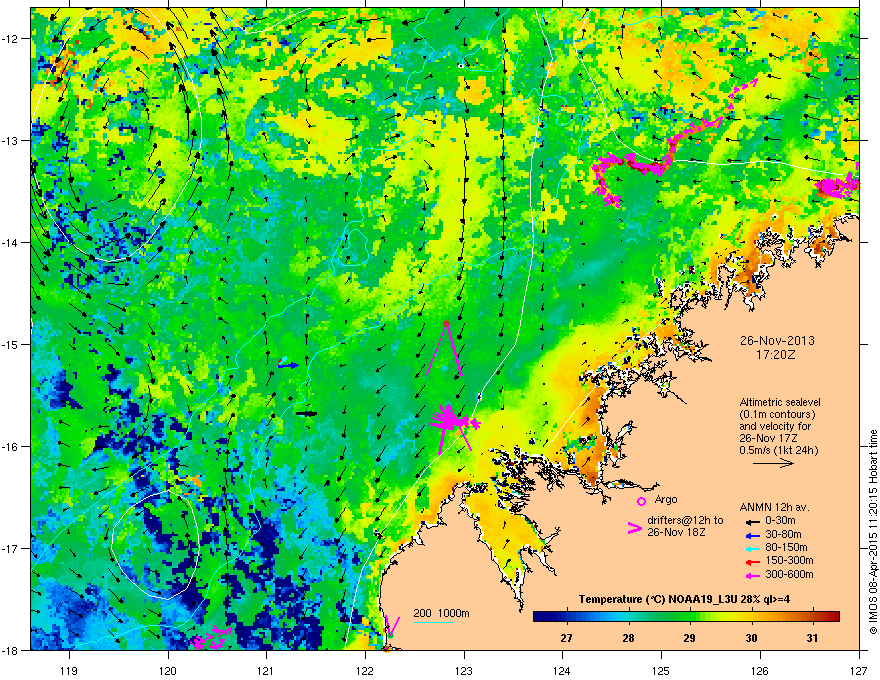Click the black ANMN arrow near 15.7S 121.4E
The height and width of the screenshot is (680, 880).
(306, 413)
